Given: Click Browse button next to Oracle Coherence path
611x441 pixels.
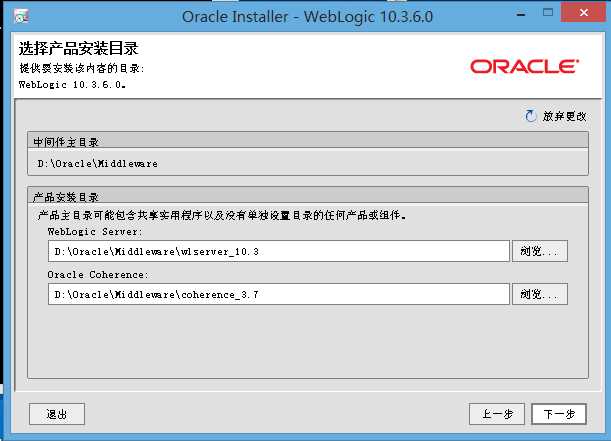Looking at the screenshot, I should 539,294.
